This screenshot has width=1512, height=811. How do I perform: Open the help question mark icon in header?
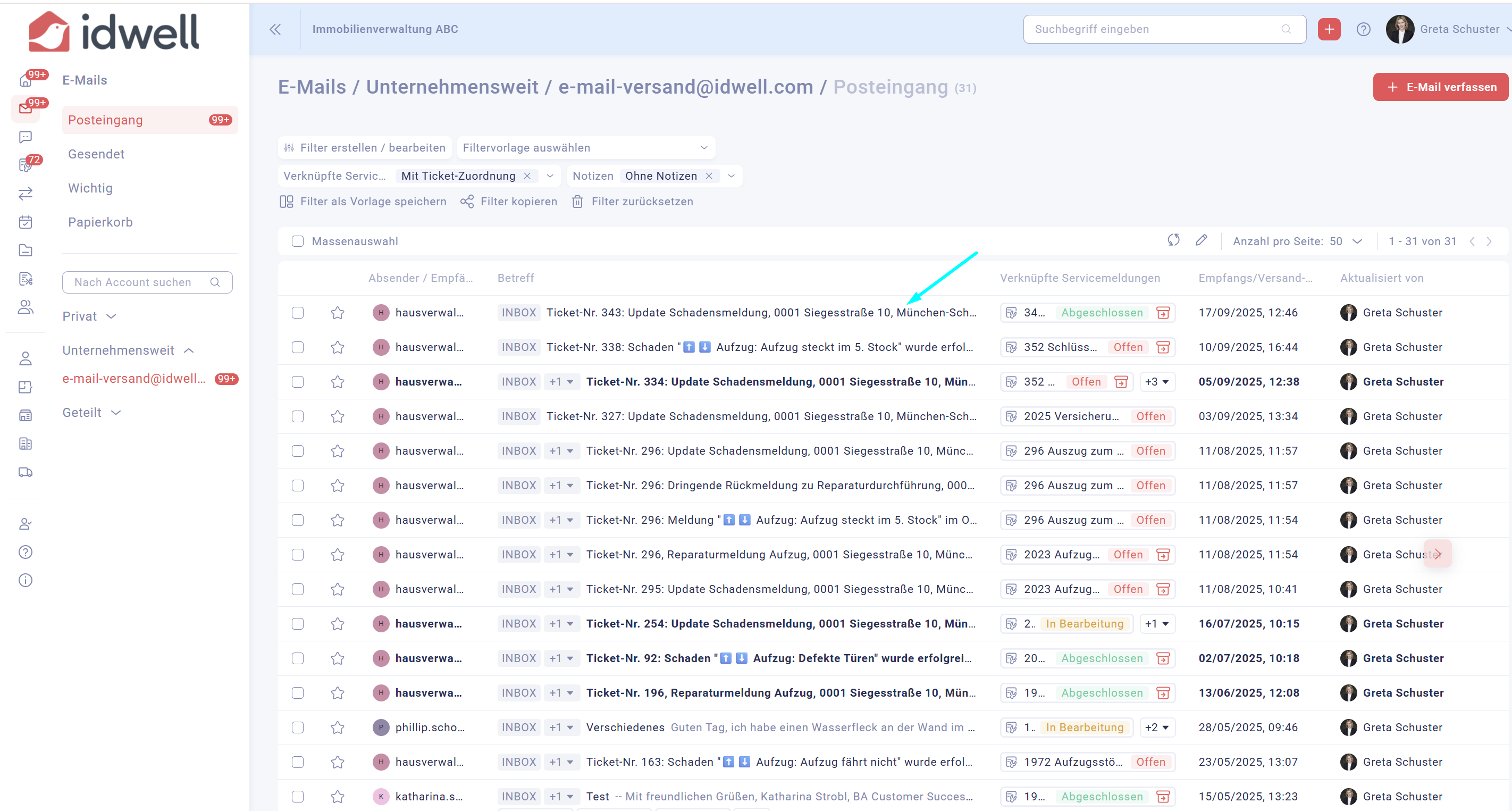[1363, 29]
